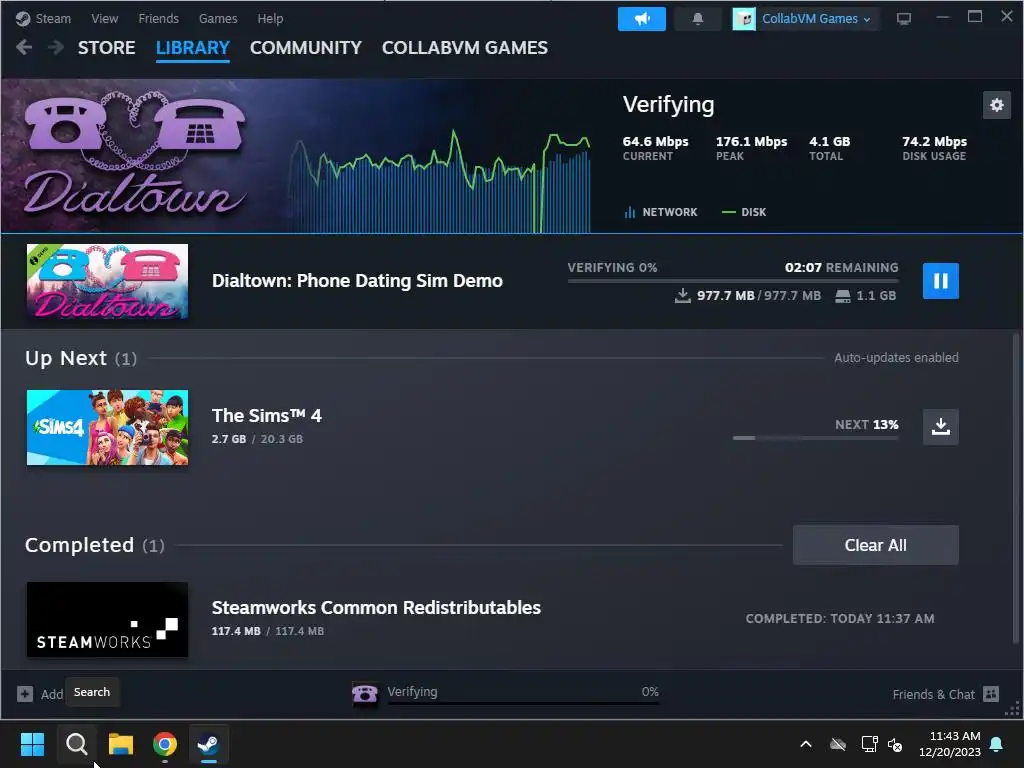Click the 74.2 Mbps DISK USAGE stat

934,148
